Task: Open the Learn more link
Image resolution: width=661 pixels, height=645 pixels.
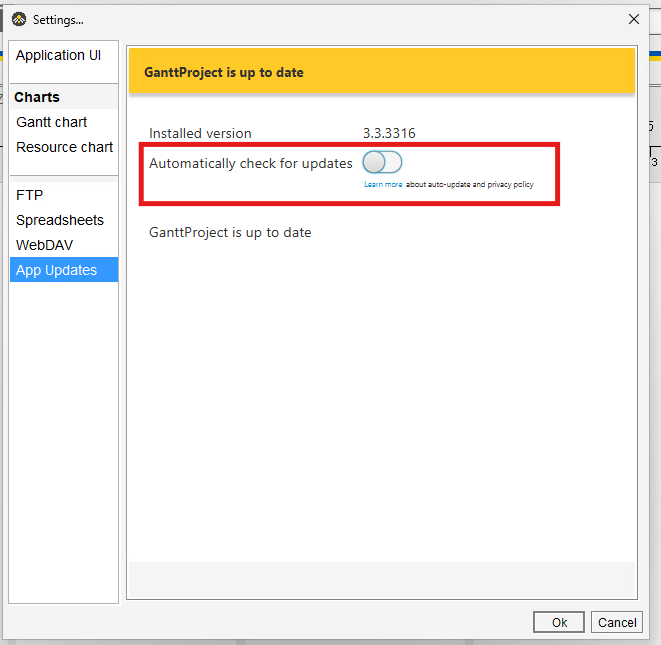Action: click(383, 184)
